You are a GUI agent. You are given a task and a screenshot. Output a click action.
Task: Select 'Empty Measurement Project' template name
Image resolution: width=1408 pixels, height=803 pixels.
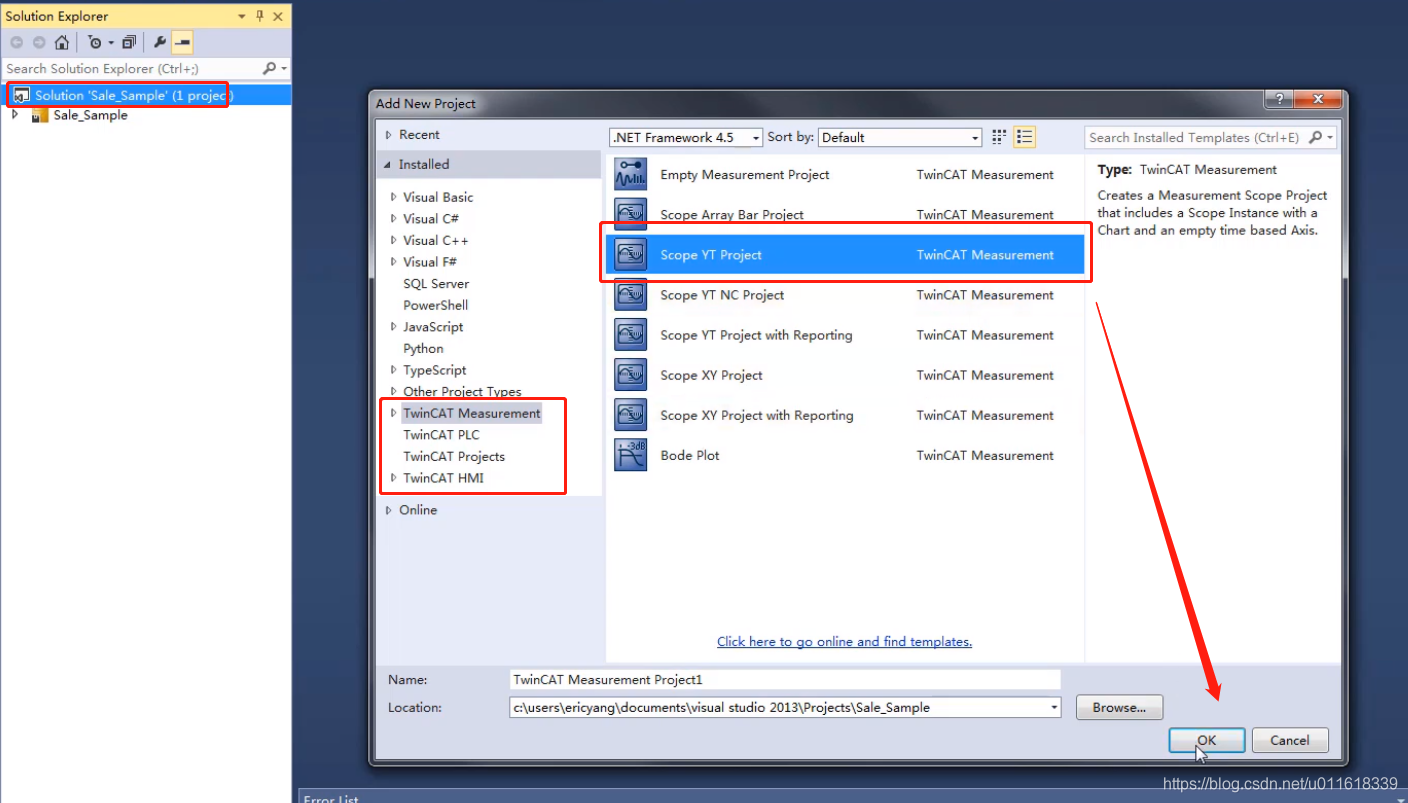pyautogui.click(x=745, y=175)
